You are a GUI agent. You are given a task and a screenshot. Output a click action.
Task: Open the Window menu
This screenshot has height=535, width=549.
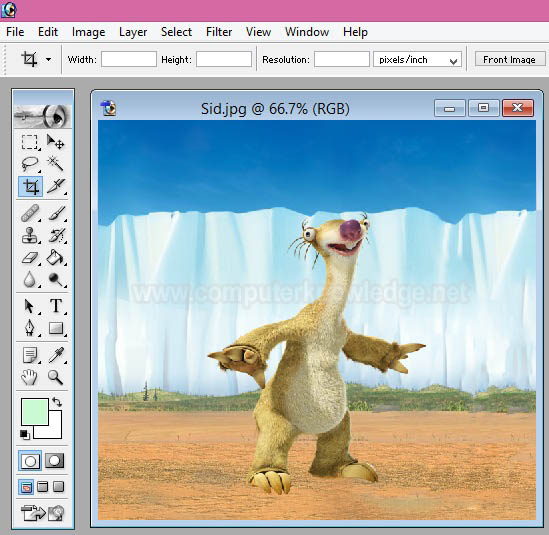click(307, 32)
